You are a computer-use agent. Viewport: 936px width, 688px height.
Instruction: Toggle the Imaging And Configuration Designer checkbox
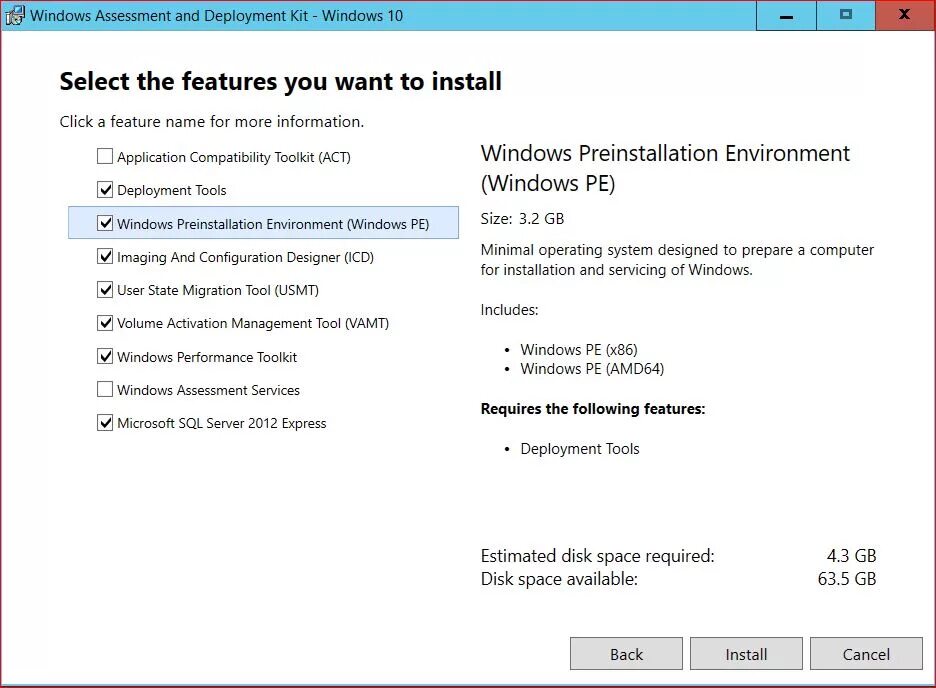[104, 257]
